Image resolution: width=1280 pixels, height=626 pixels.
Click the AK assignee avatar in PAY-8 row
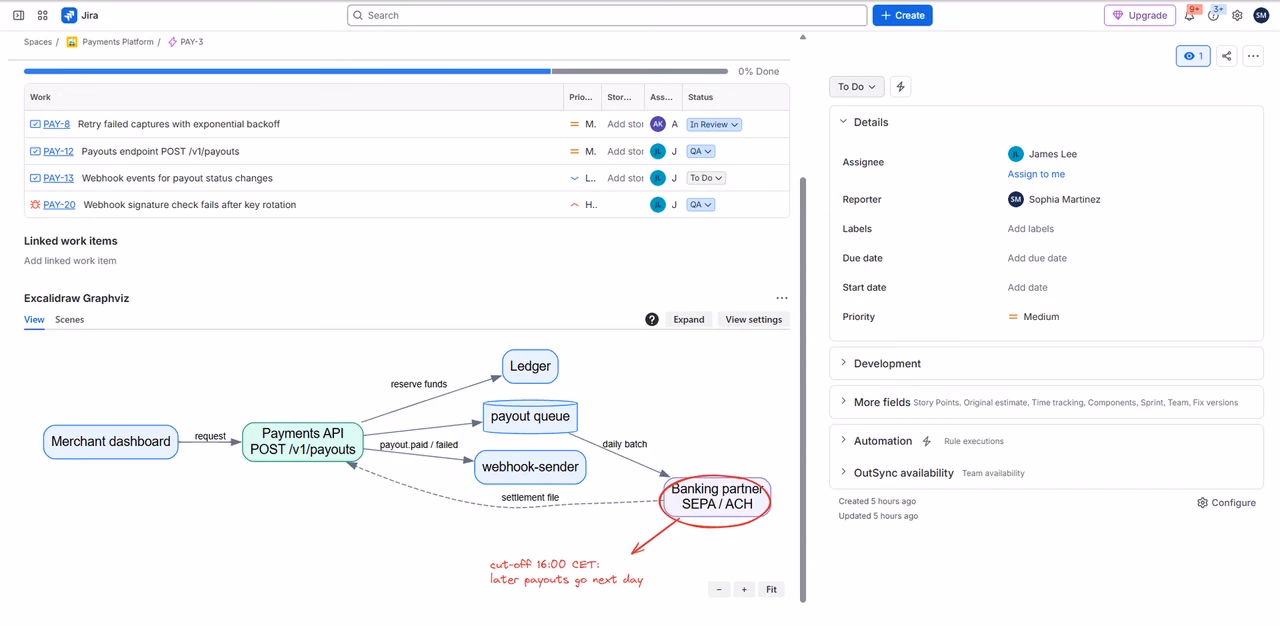coord(657,124)
